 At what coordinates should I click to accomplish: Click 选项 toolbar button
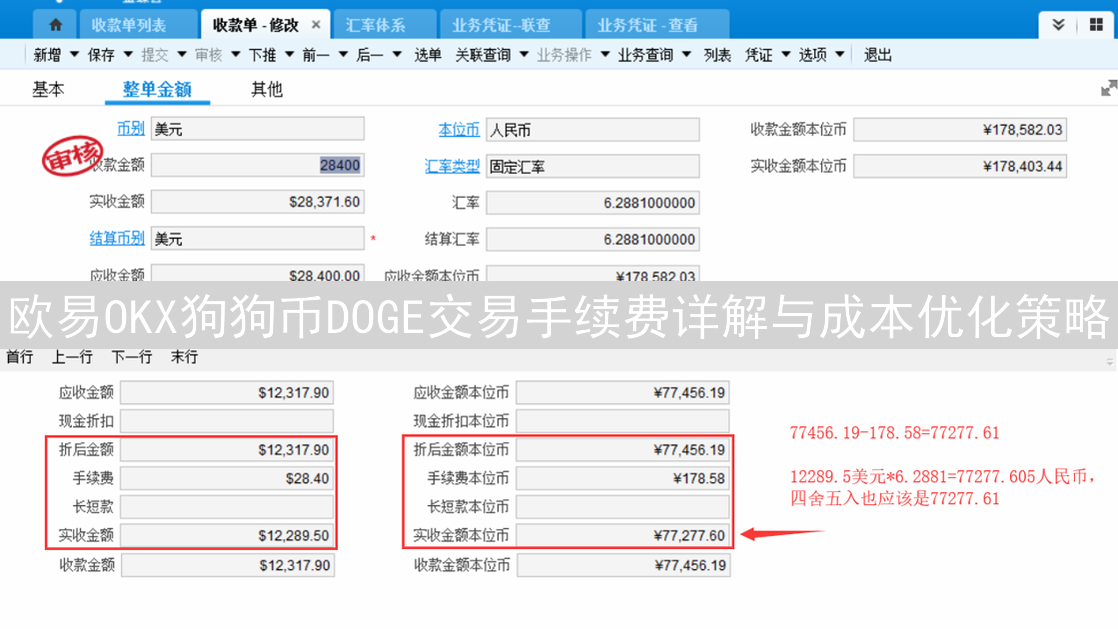pyautogui.click(x=812, y=55)
